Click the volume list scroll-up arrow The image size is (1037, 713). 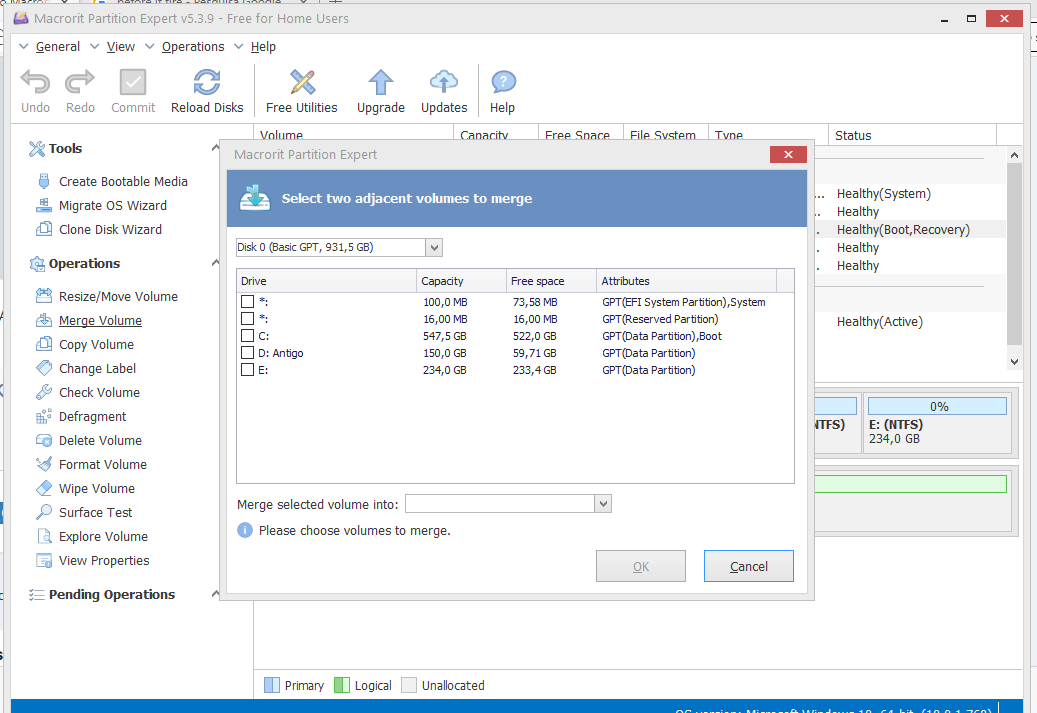(1015, 155)
